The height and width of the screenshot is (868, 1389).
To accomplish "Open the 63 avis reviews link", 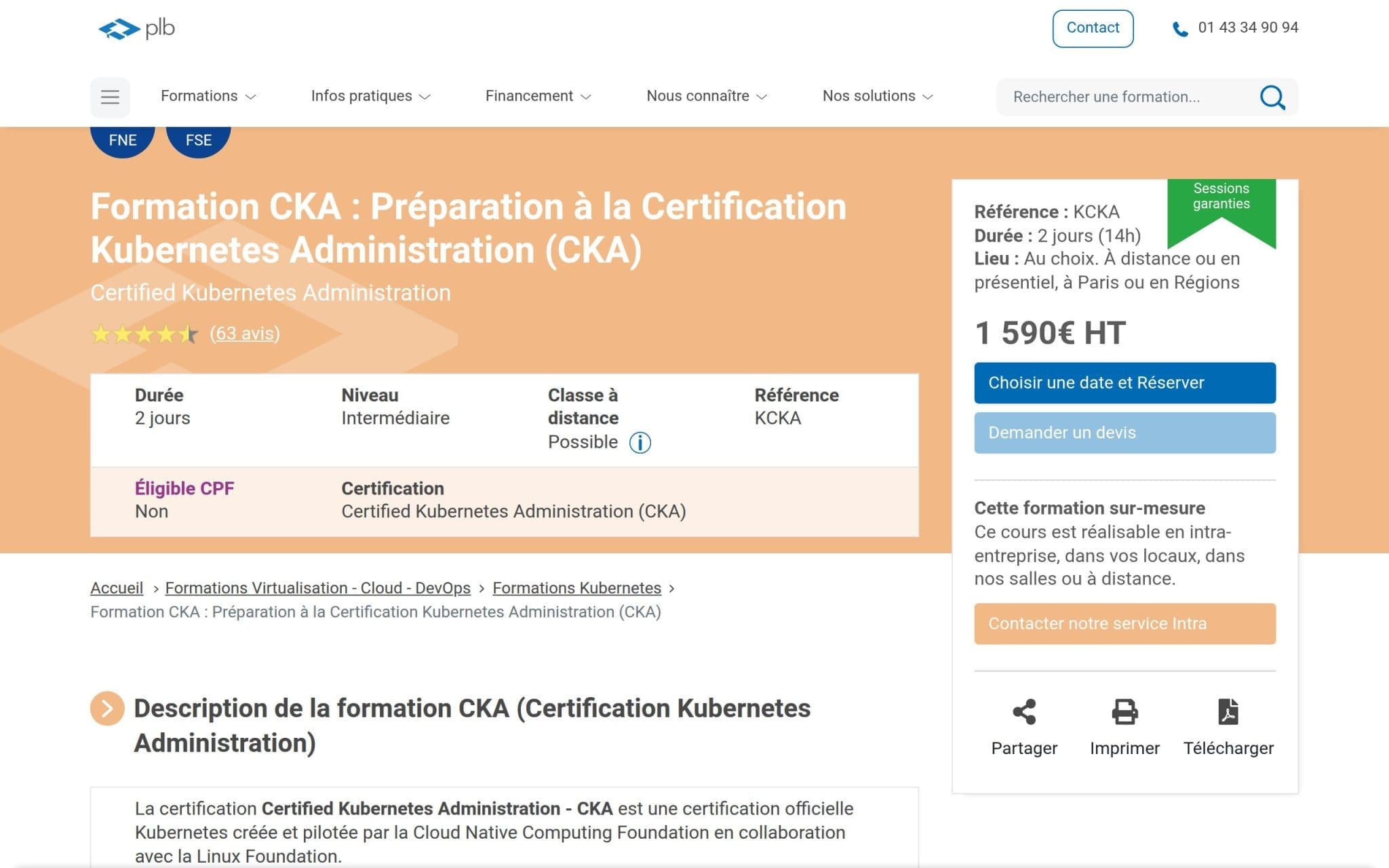I will click(x=245, y=334).
